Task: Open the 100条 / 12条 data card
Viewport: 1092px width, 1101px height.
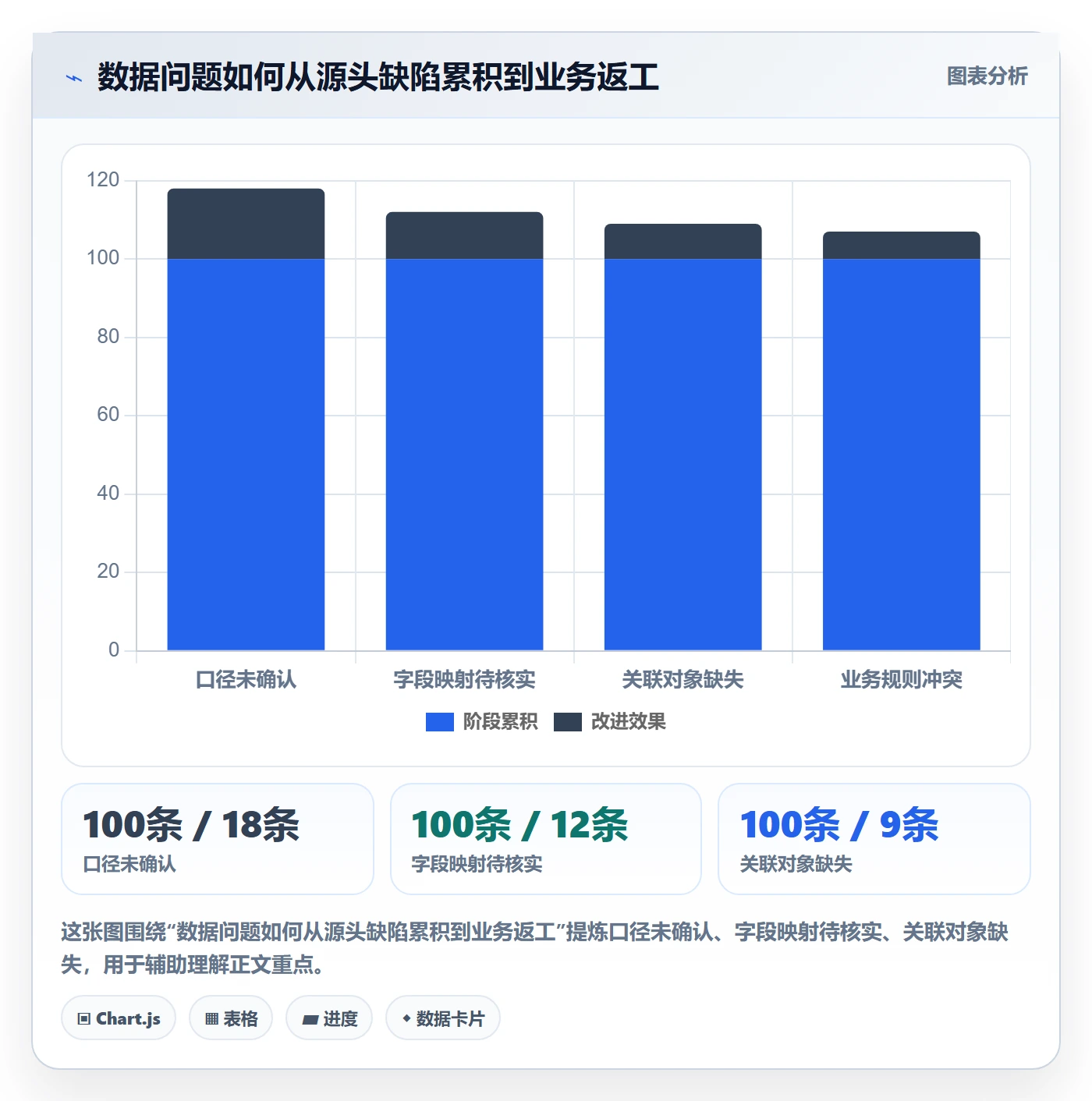Action: [546, 839]
